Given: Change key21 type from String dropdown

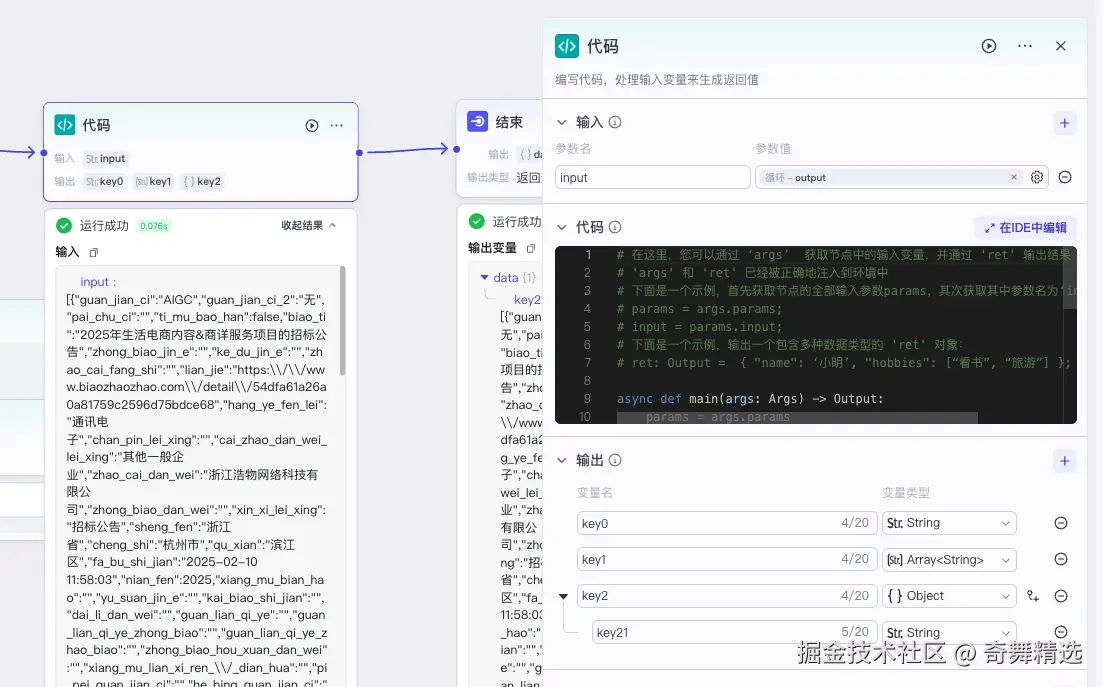Looking at the screenshot, I should tap(949, 632).
